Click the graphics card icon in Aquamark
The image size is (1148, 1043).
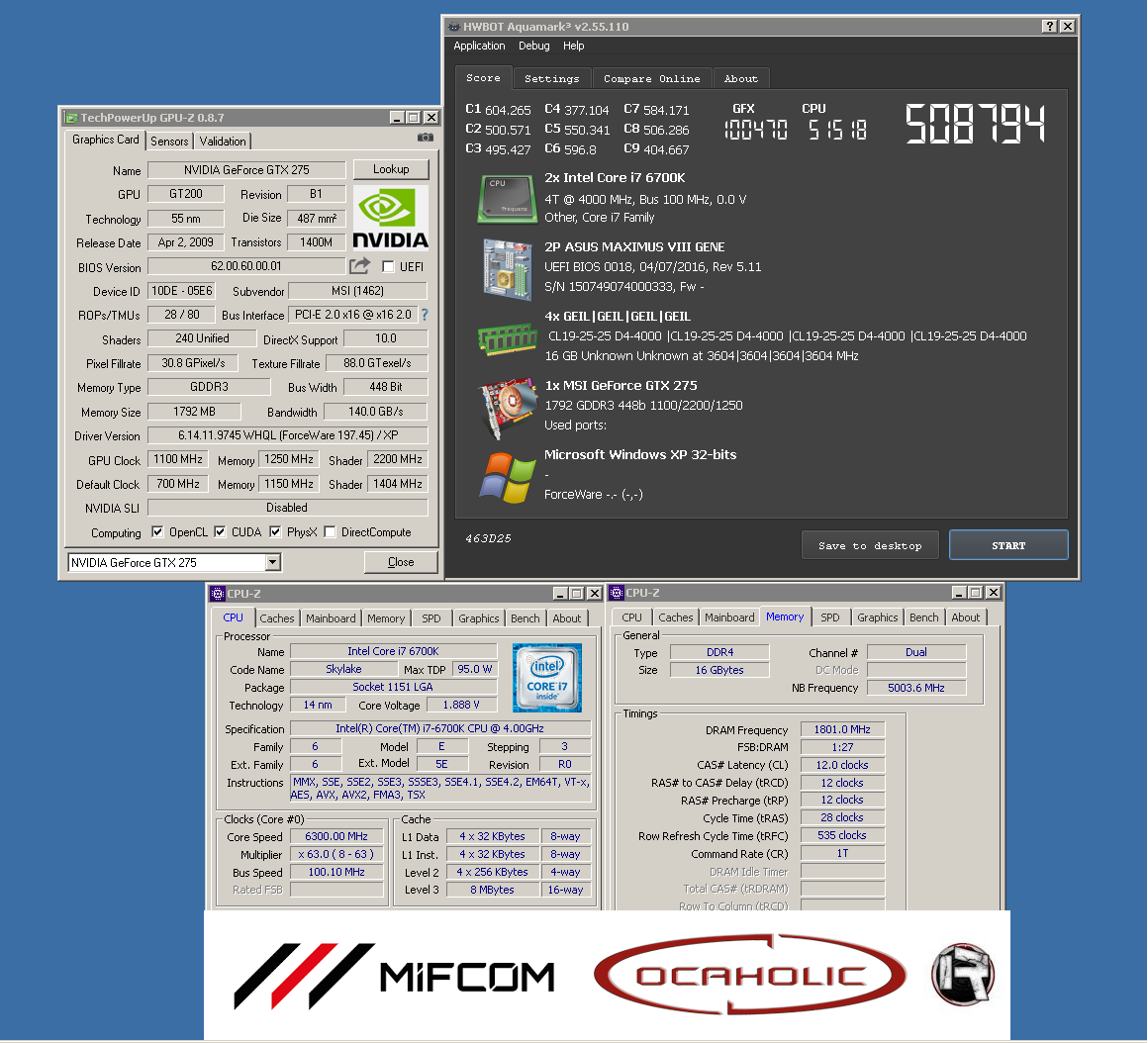click(x=508, y=407)
